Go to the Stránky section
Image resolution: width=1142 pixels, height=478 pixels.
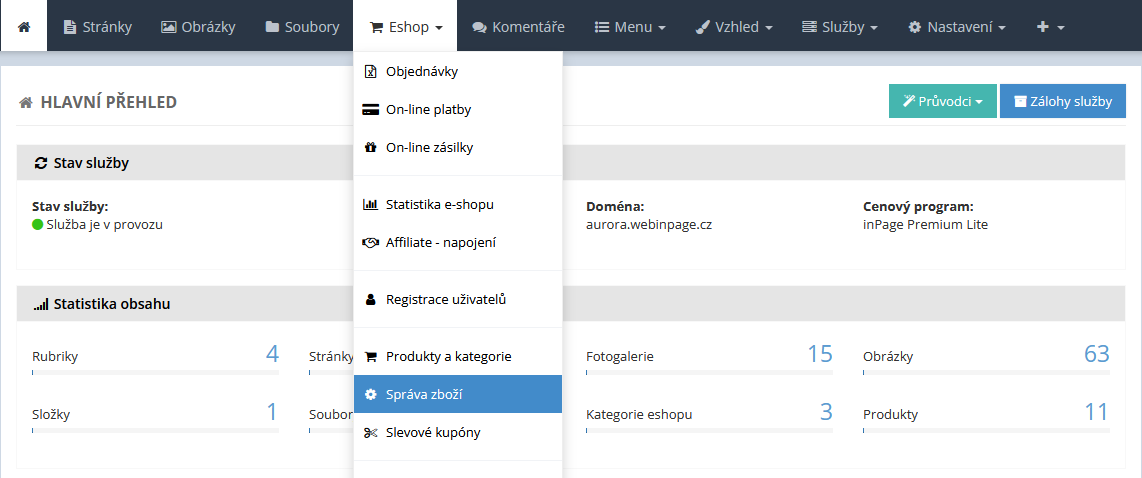coord(97,27)
